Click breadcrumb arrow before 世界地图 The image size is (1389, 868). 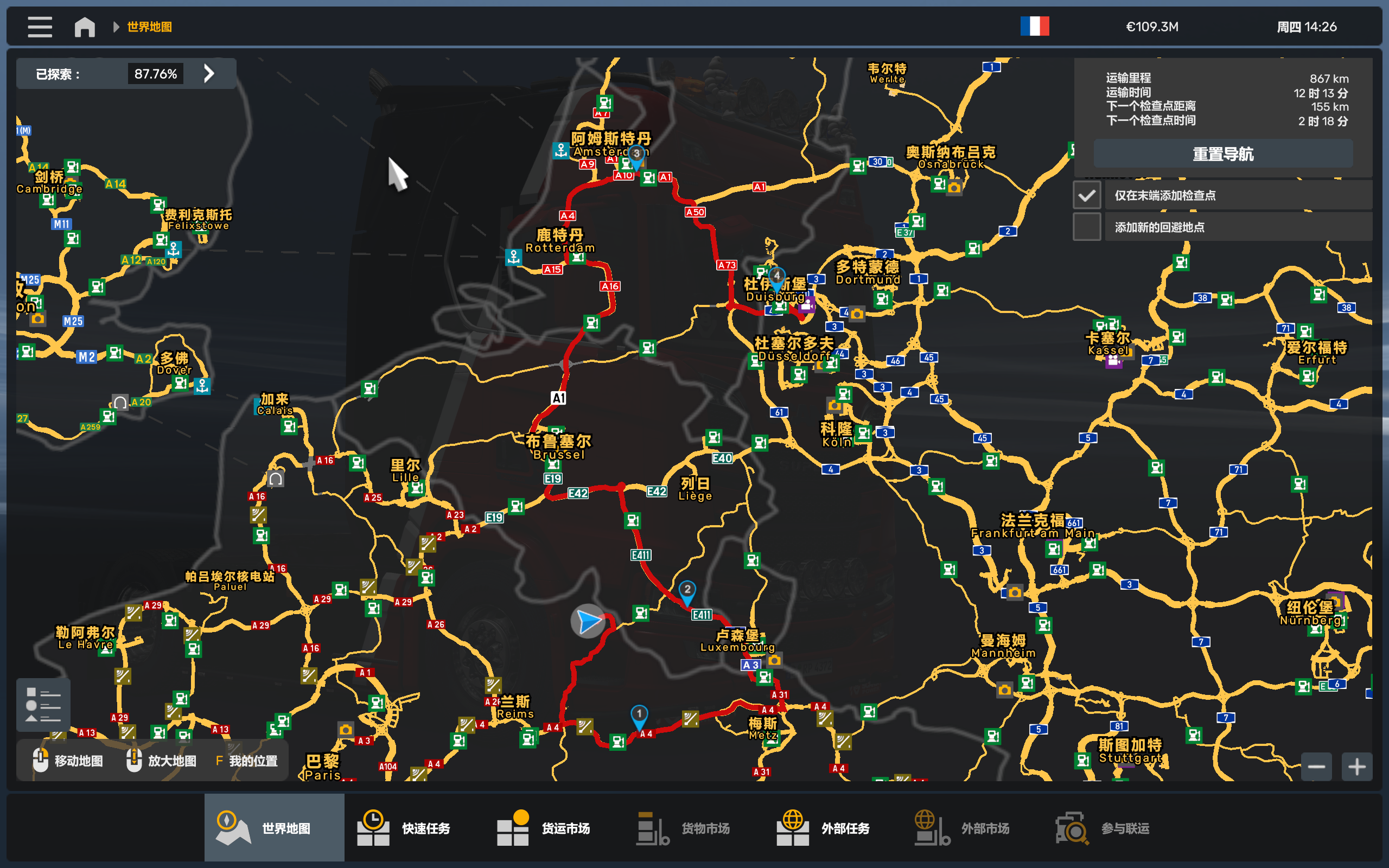click(116, 27)
